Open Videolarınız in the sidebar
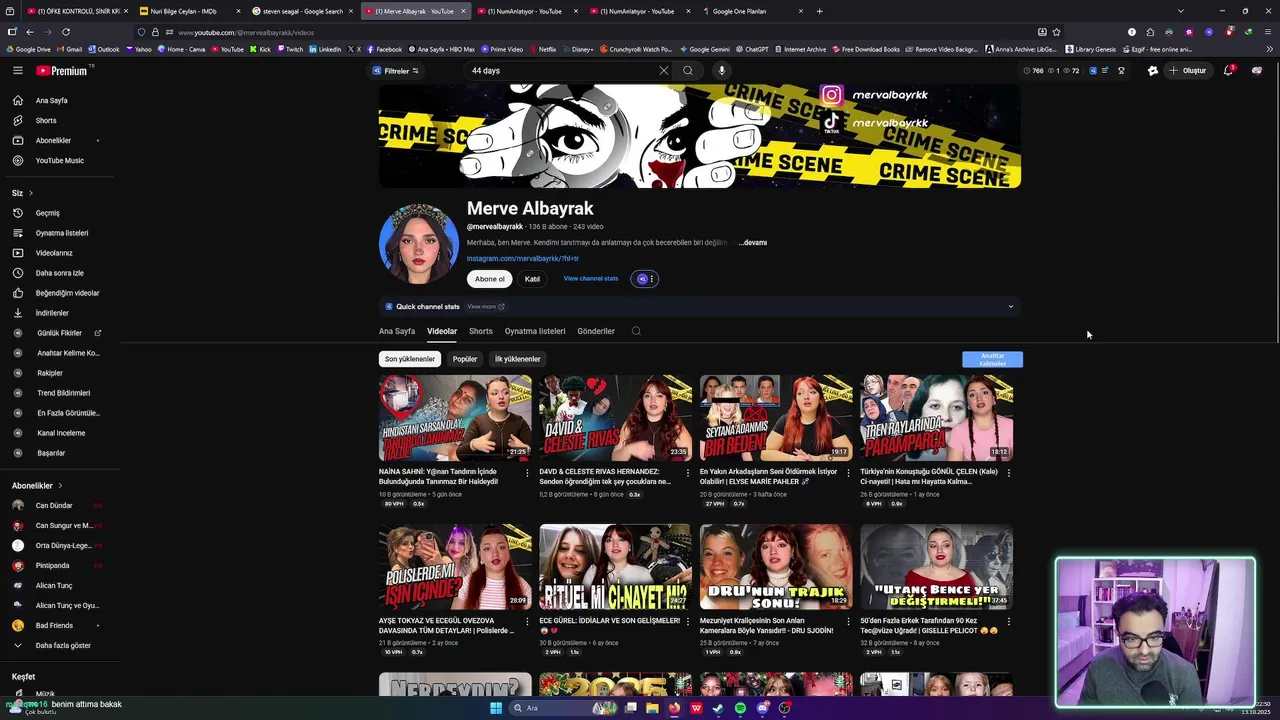This screenshot has width=1280, height=720. [x=54, y=253]
